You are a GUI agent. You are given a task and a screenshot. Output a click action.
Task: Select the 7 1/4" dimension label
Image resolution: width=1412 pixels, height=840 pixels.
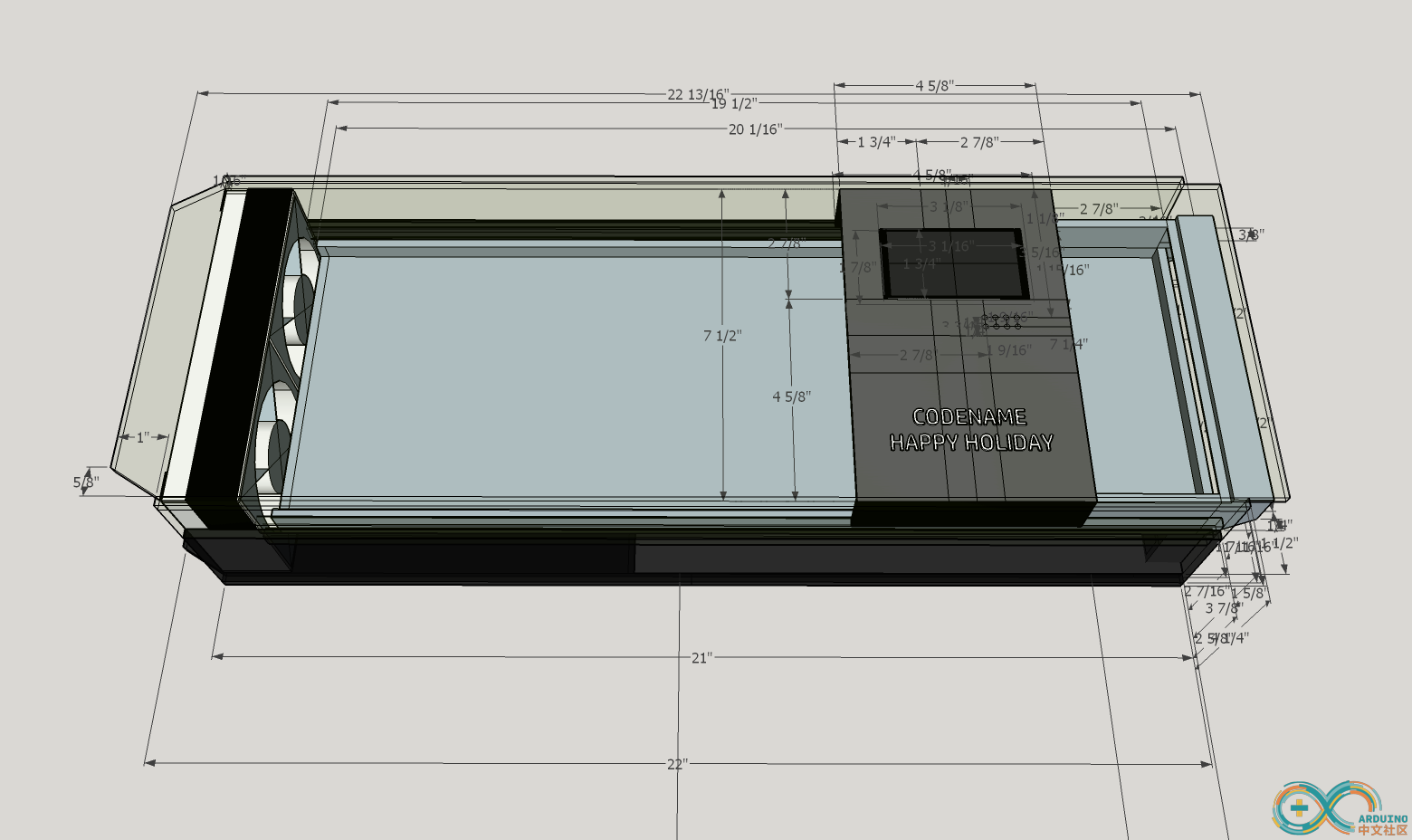coord(1068,344)
